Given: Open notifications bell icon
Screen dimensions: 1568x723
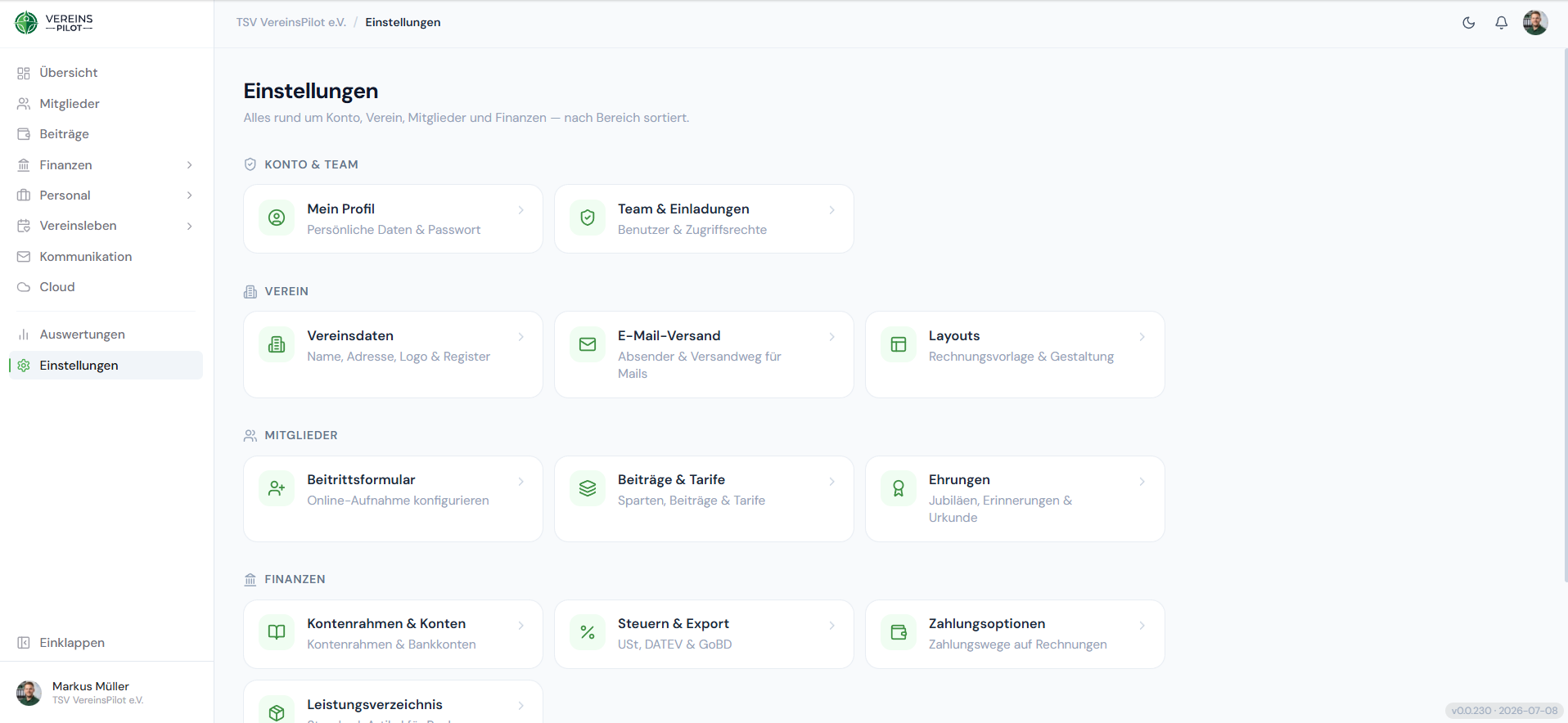Looking at the screenshot, I should click(x=1502, y=23).
